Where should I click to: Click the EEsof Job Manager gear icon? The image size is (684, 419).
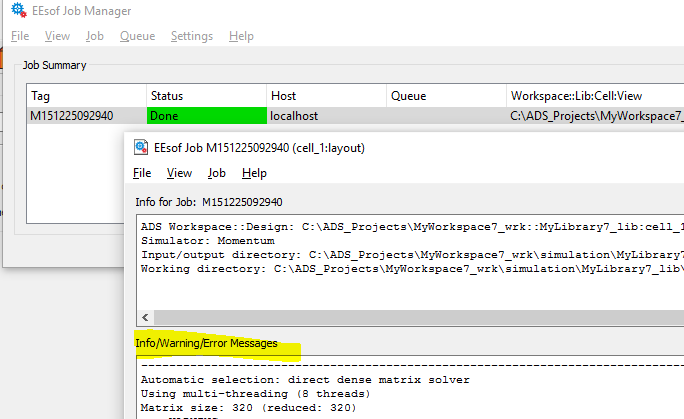[x=19, y=10]
